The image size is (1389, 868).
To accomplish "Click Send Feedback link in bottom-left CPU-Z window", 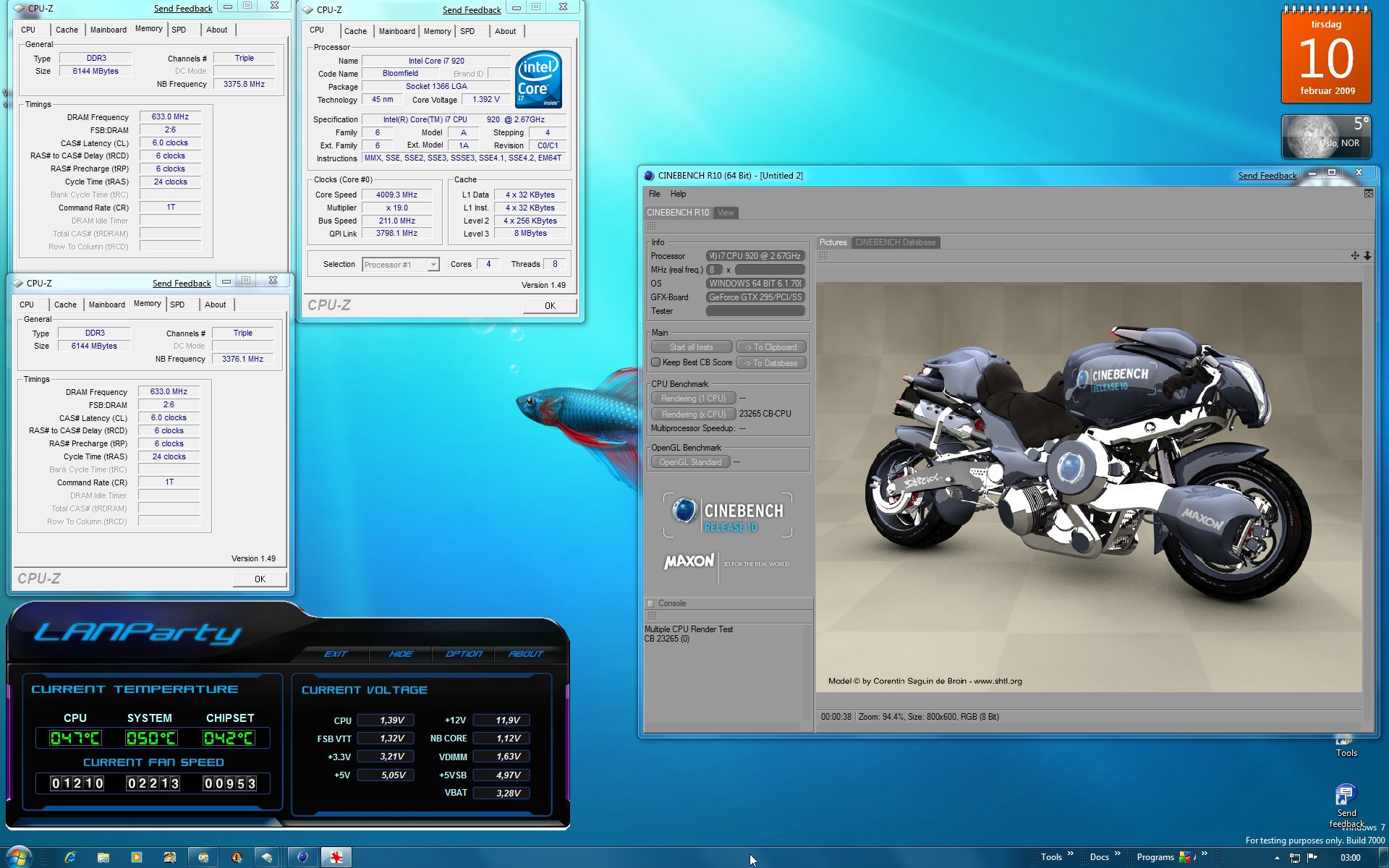I will click(x=182, y=284).
